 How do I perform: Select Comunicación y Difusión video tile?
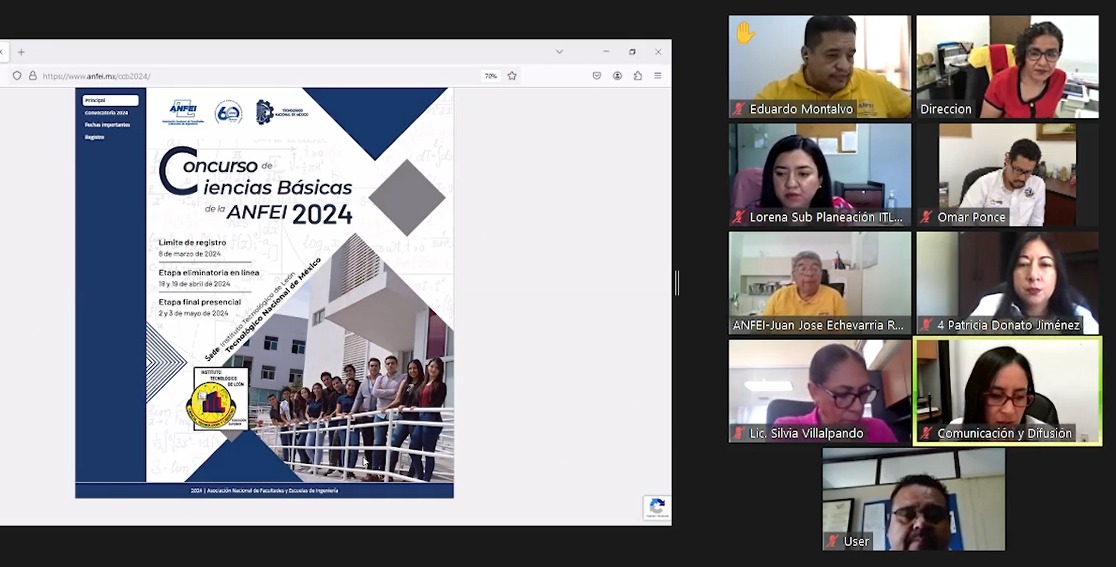point(1007,391)
